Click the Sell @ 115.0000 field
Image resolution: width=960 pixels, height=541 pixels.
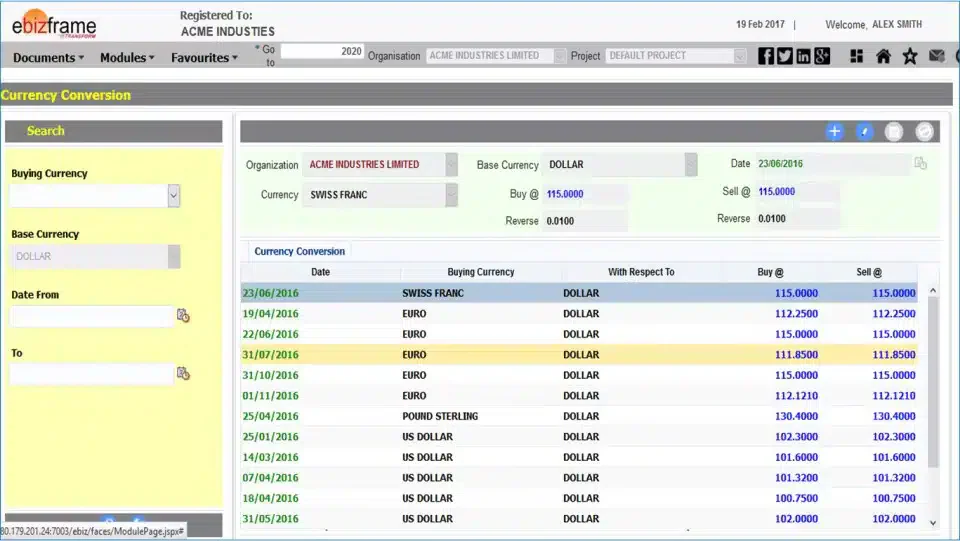coord(797,192)
